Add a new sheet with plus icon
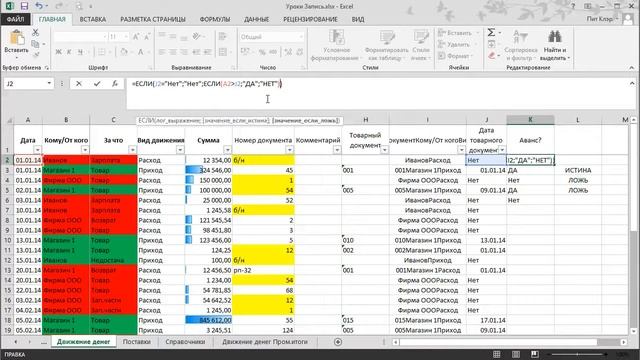 (338, 342)
